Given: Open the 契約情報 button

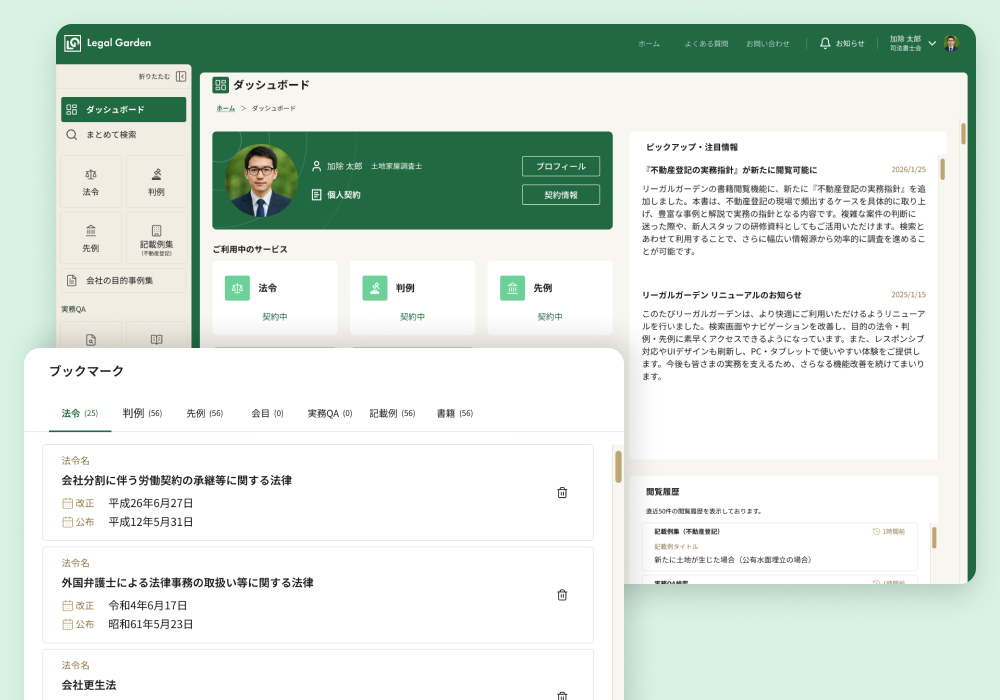Looking at the screenshot, I should tap(561, 195).
